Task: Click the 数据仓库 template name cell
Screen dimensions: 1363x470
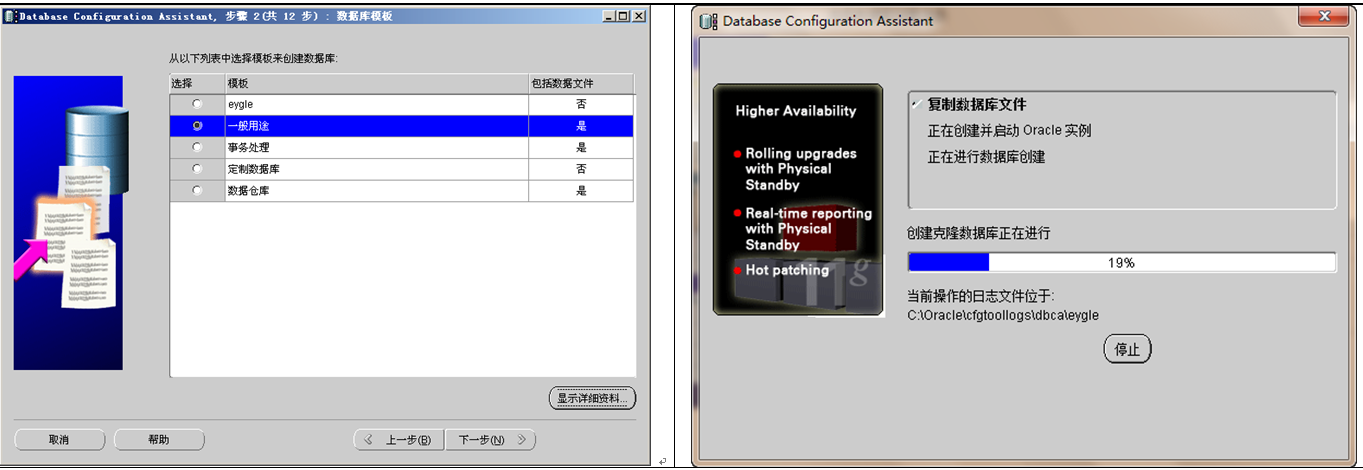Action: click(x=376, y=190)
